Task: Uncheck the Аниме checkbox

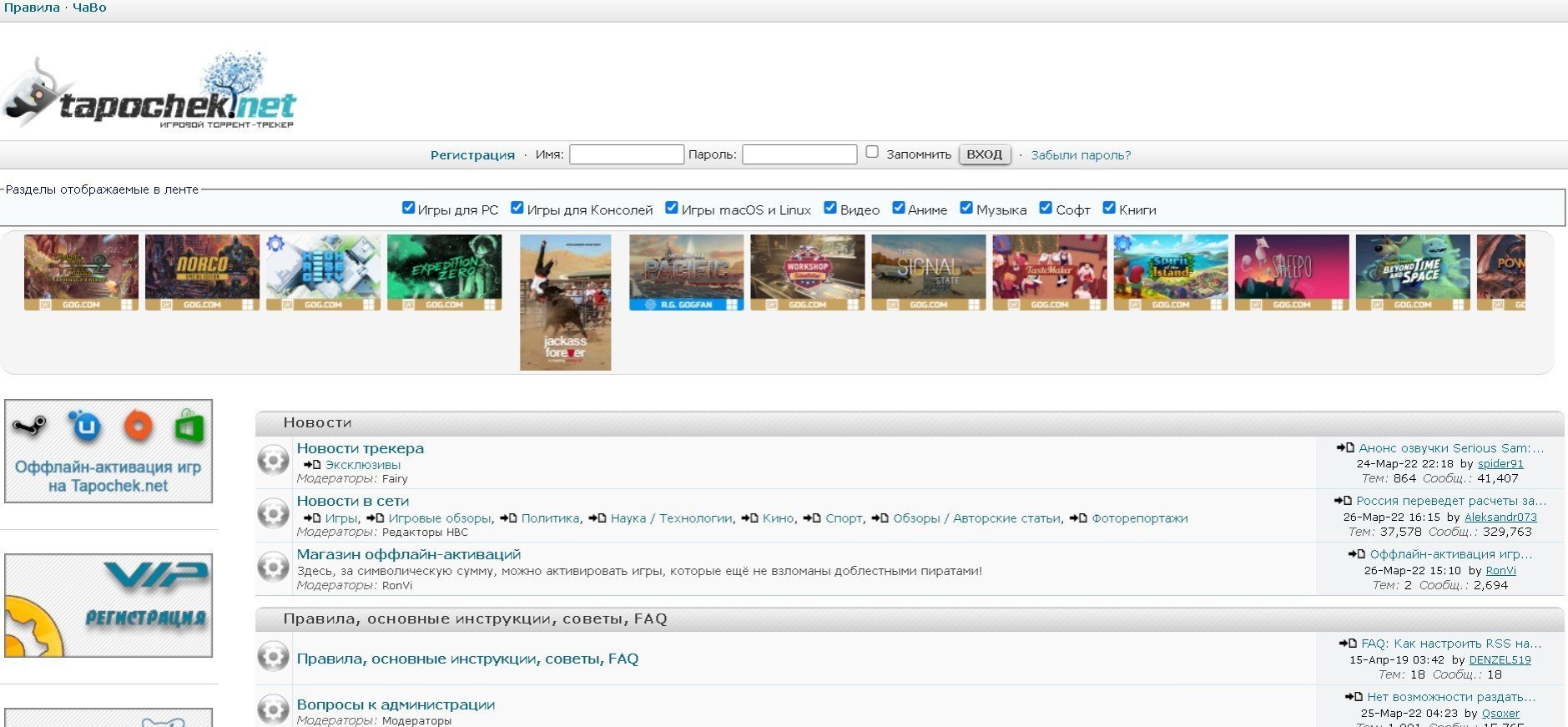Action: pyautogui.click(x=899, y=208)
